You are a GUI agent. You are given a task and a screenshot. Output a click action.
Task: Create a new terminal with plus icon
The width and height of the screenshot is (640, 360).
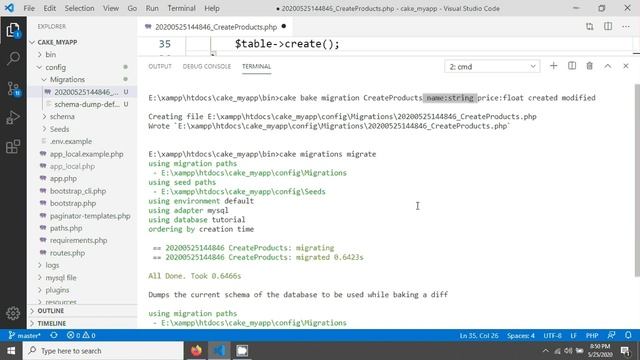pyautogui.click(x=553, y=66)
